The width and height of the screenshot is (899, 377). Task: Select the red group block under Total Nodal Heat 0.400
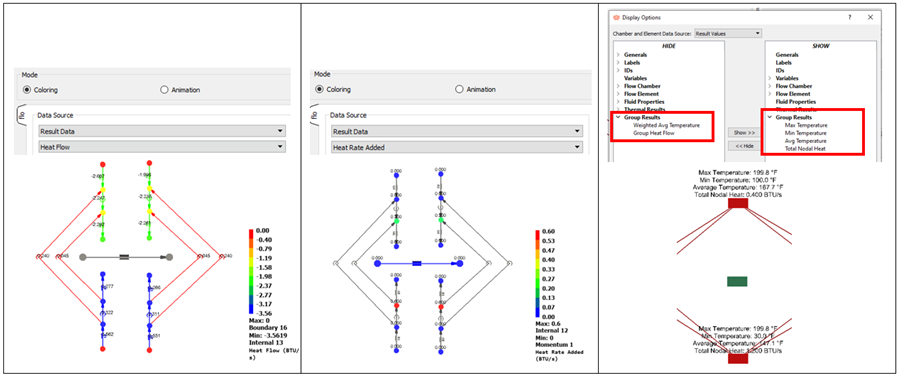(x=737, y=203)
